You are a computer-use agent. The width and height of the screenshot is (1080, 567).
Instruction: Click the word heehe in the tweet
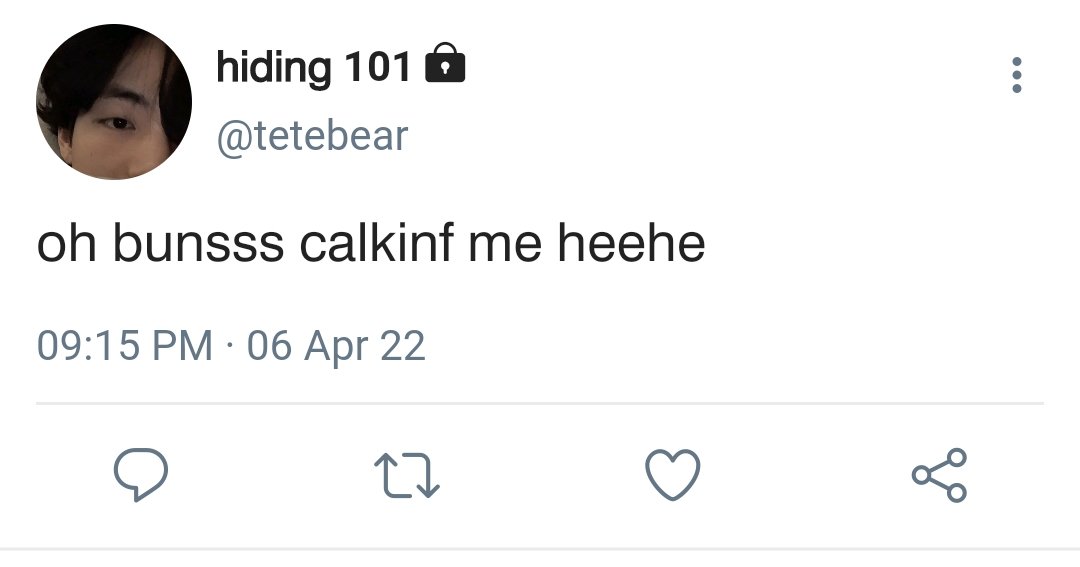[631, 243]
